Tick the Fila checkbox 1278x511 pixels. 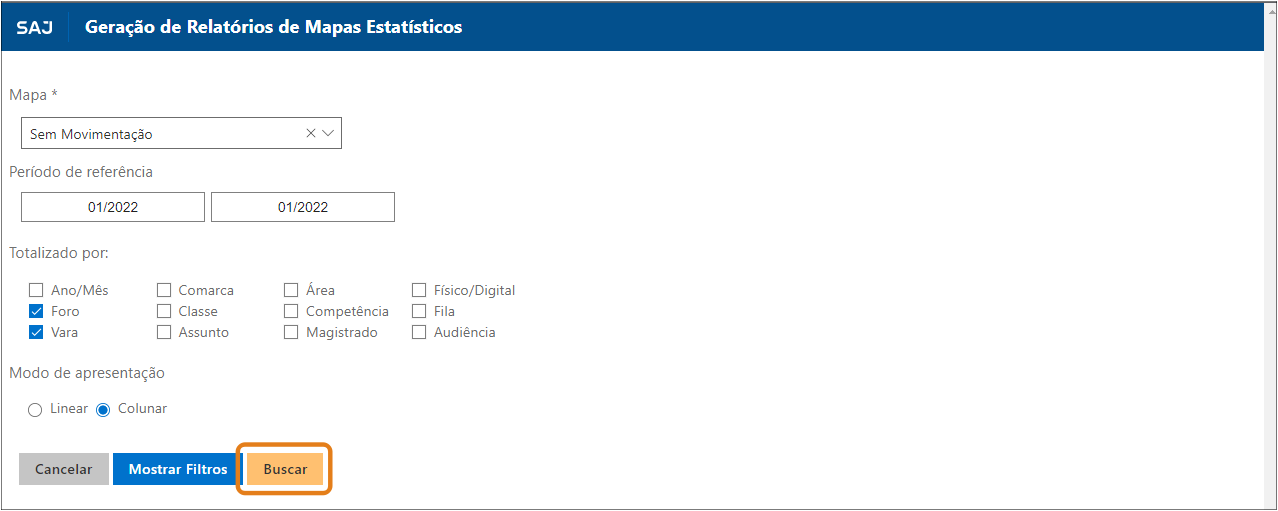(419, 311)
